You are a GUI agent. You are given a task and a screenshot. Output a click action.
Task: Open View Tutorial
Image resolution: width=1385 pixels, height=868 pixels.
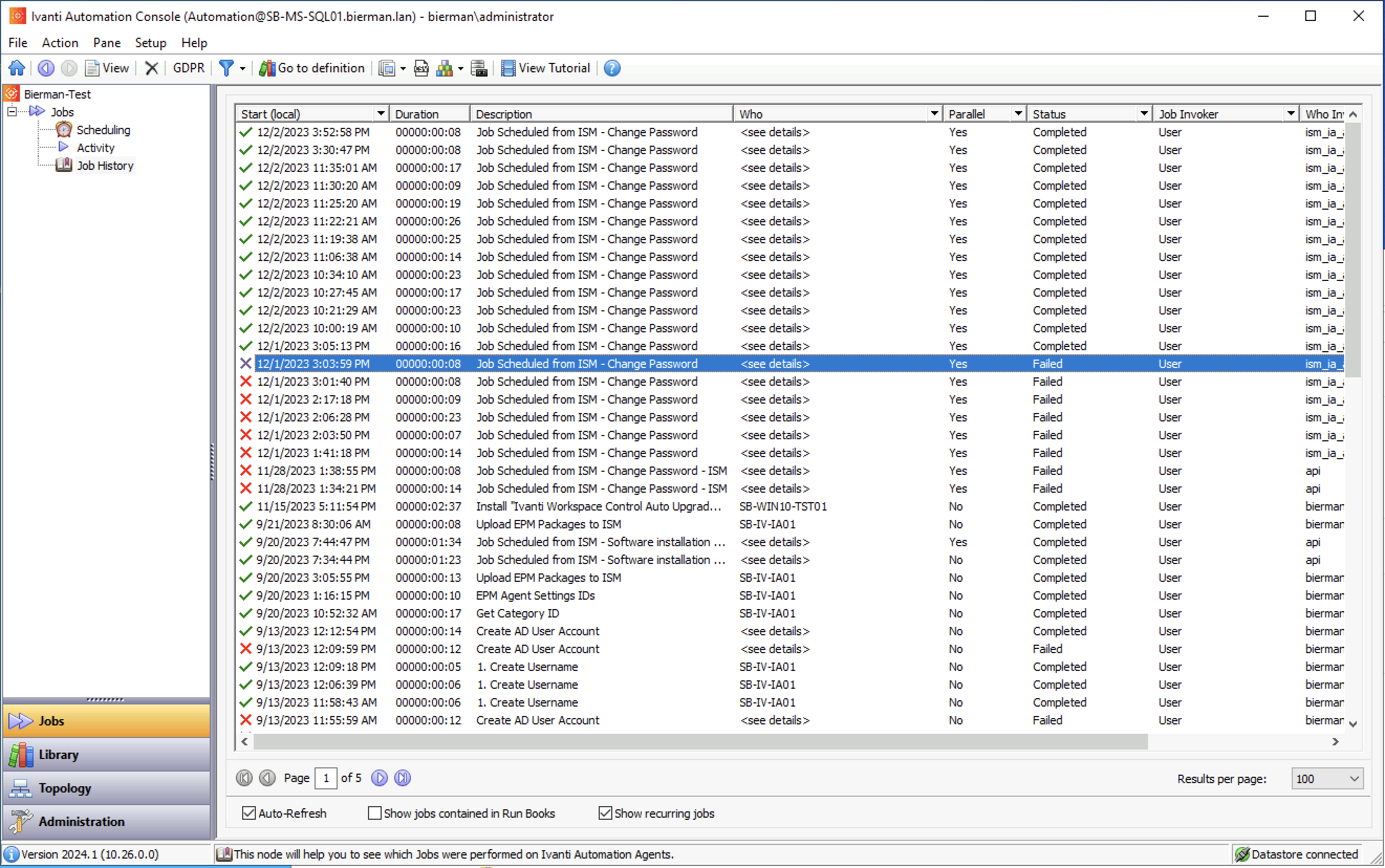tap(545, 68)
